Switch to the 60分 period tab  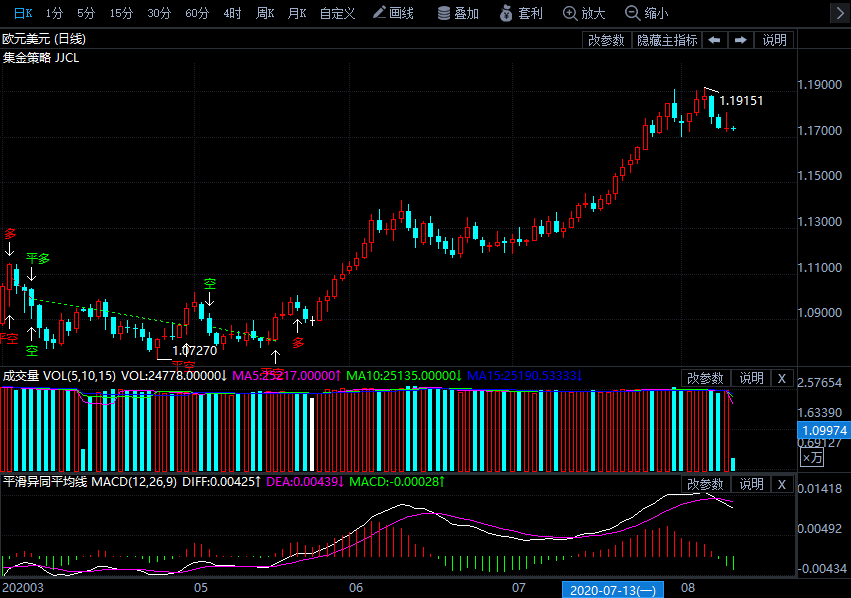pos(197,13)
